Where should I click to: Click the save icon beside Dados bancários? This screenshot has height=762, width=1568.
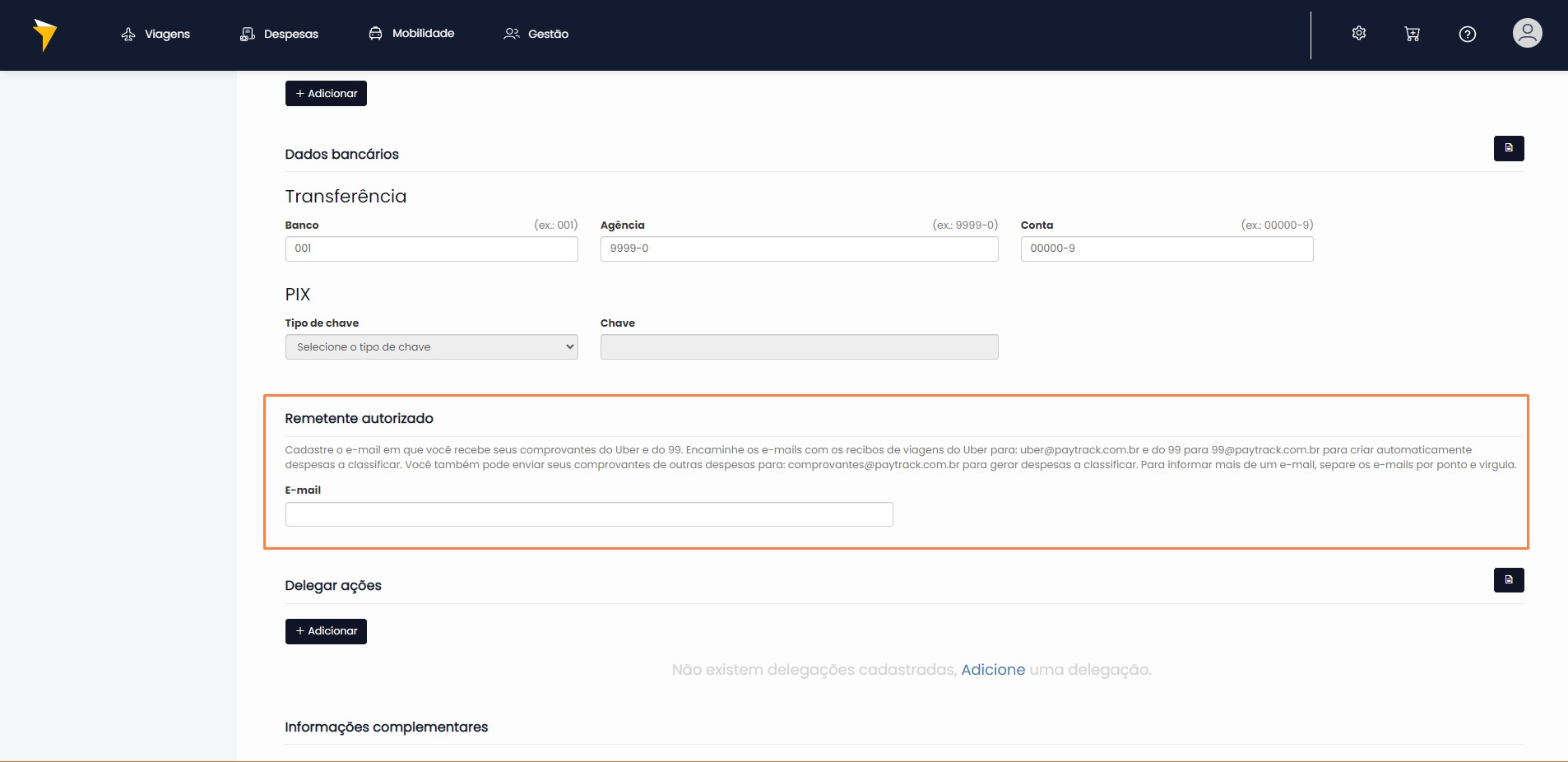point(1508,148)
